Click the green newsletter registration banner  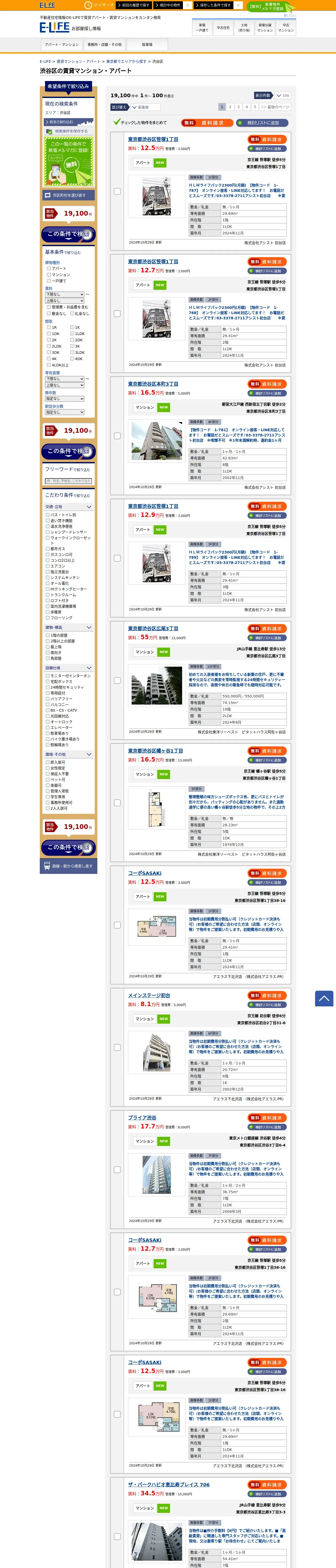tap(68, 161)
